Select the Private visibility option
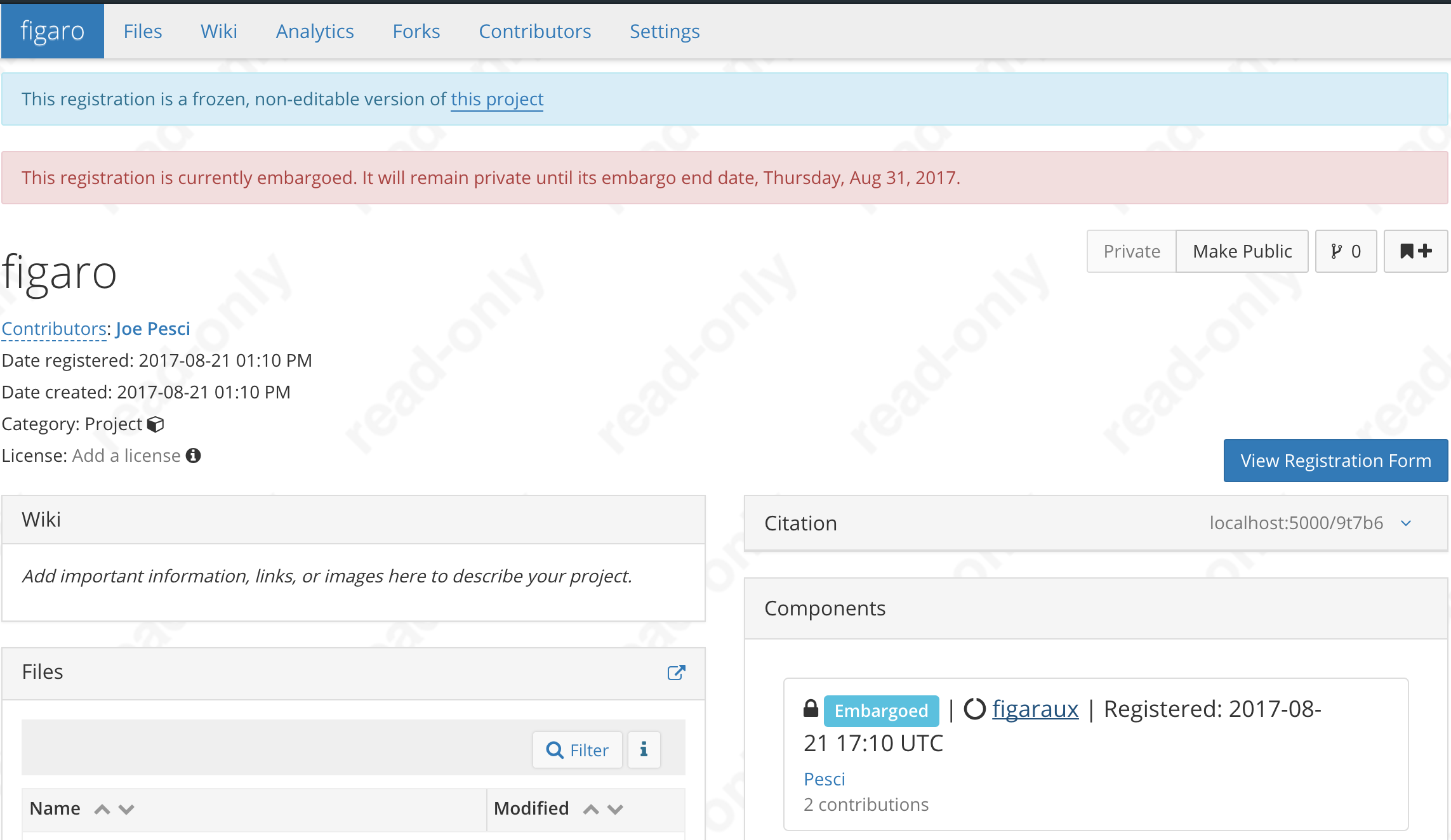 (x=1131, y=251)
